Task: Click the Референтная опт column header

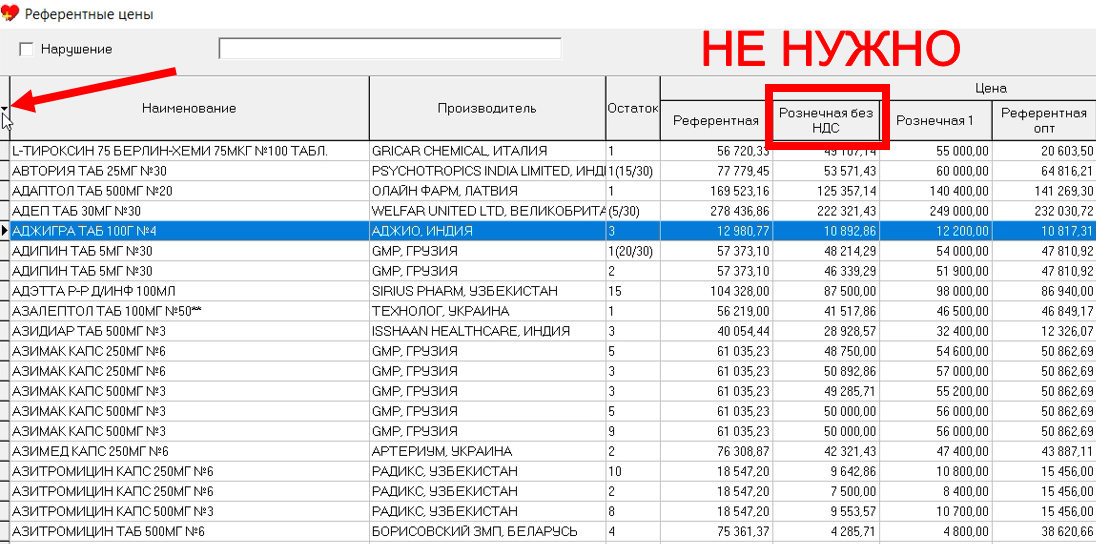Action: click(1043, 121)
